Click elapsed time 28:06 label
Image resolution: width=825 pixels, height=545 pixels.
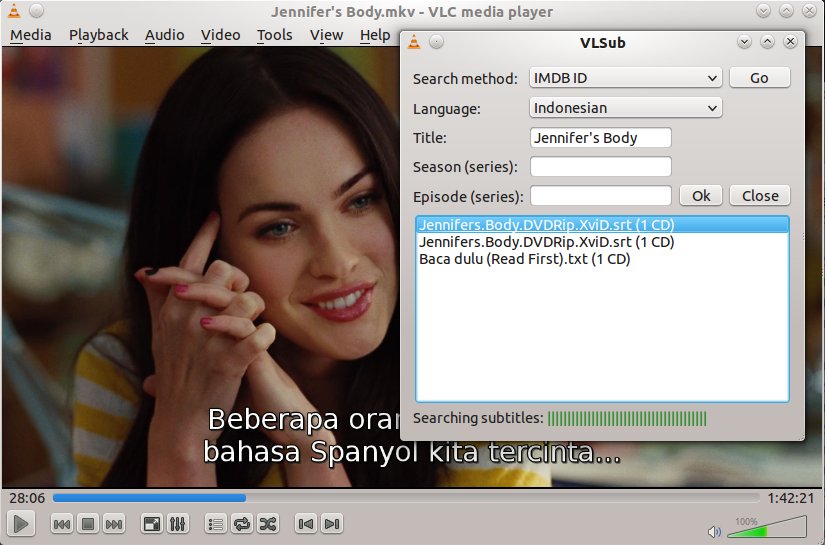click(x=27, y=498)
